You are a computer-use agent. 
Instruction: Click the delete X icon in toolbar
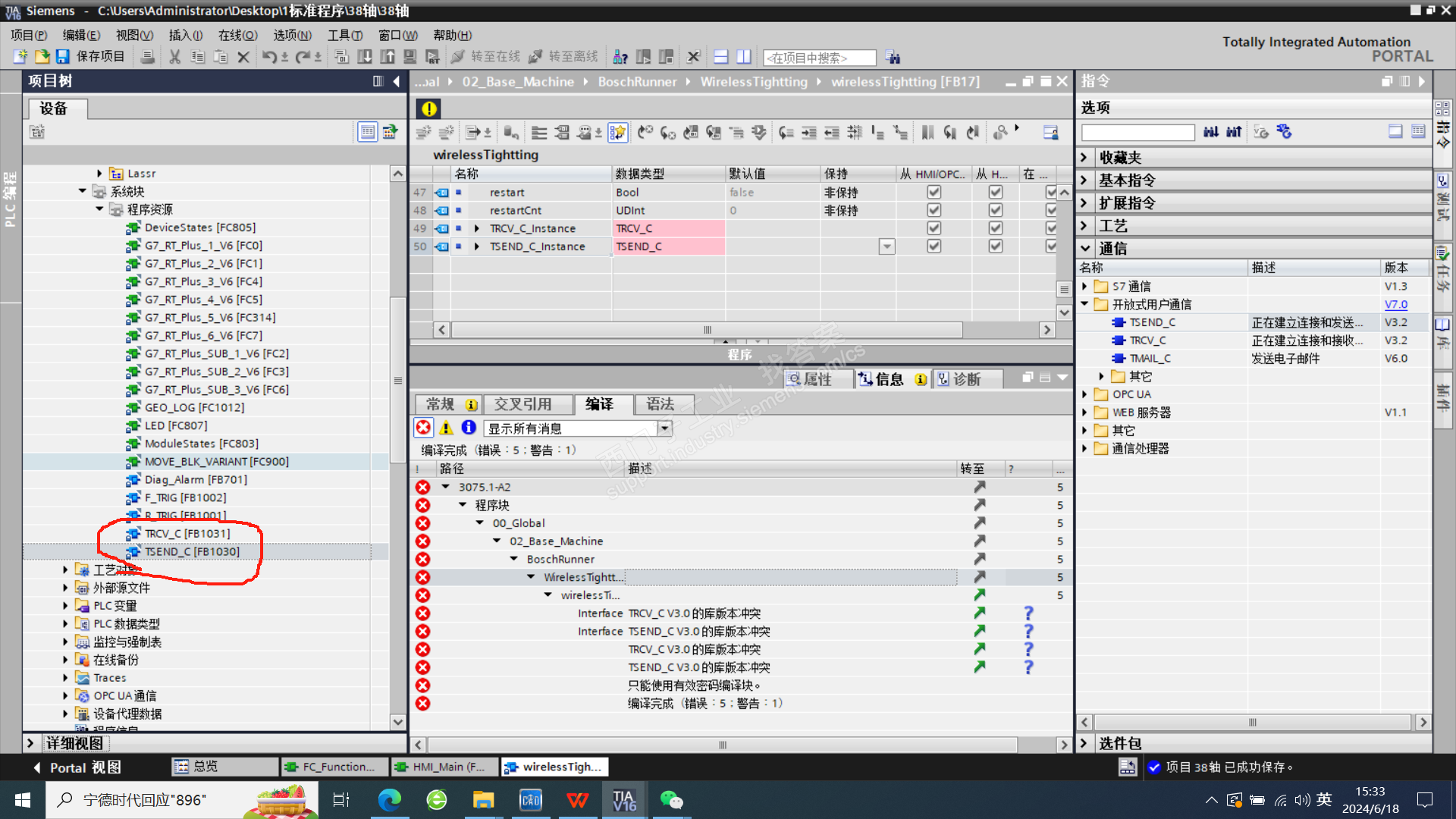click(243, 57)
